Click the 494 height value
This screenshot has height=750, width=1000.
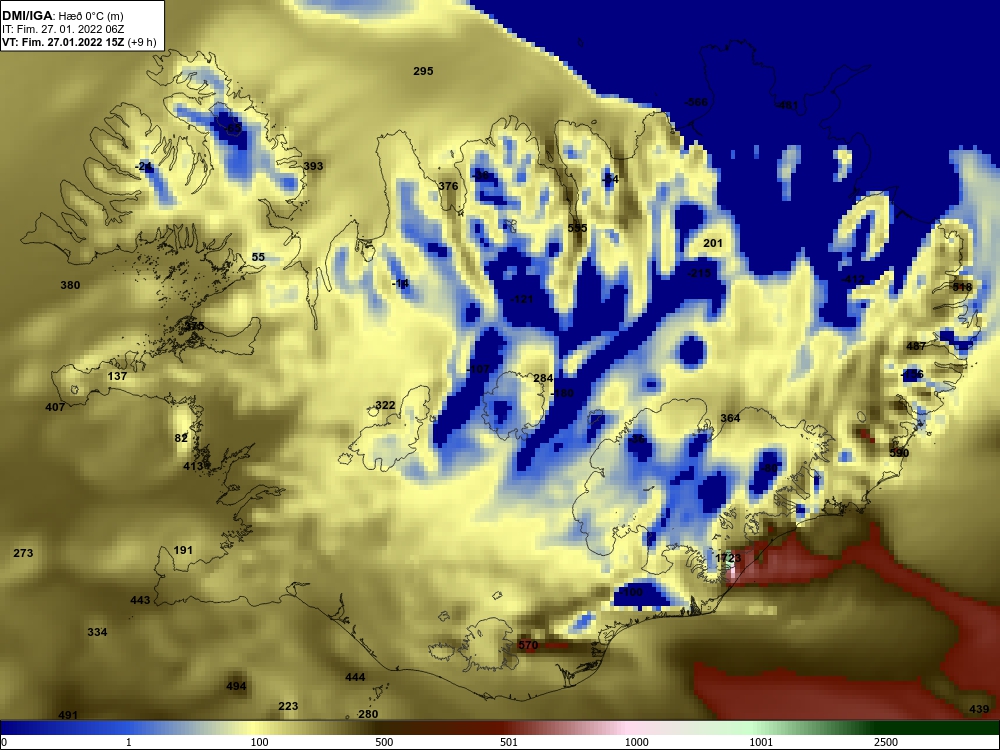(x=236, y=686)
